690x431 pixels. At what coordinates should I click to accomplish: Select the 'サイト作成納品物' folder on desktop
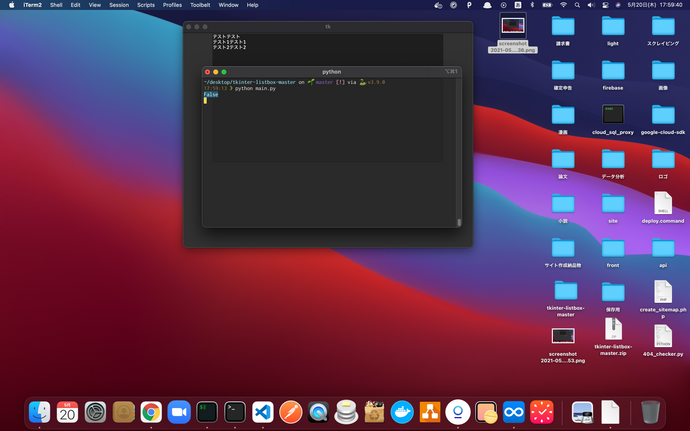pos(563,253)
